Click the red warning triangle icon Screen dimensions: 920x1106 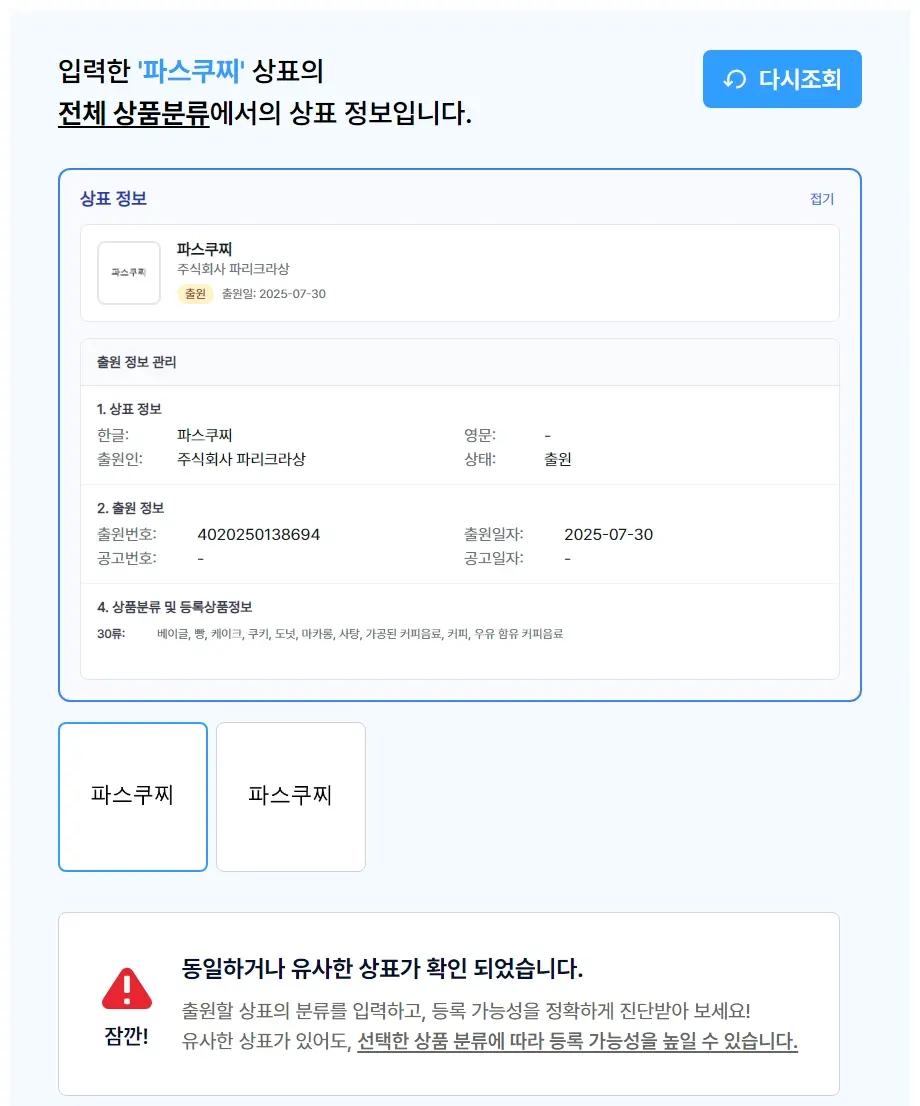(127, 989)
